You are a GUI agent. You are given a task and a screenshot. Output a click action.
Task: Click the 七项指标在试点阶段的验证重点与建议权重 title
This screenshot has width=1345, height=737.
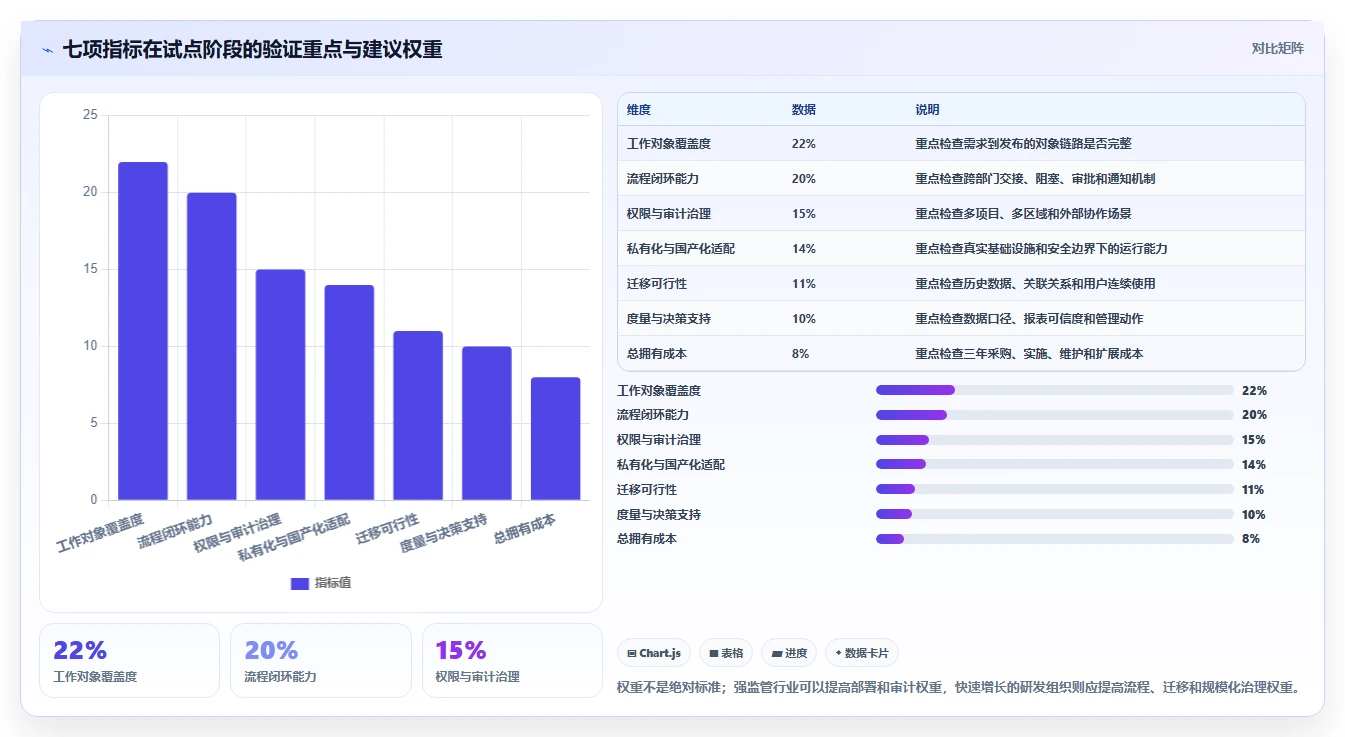tap(253, 49)
